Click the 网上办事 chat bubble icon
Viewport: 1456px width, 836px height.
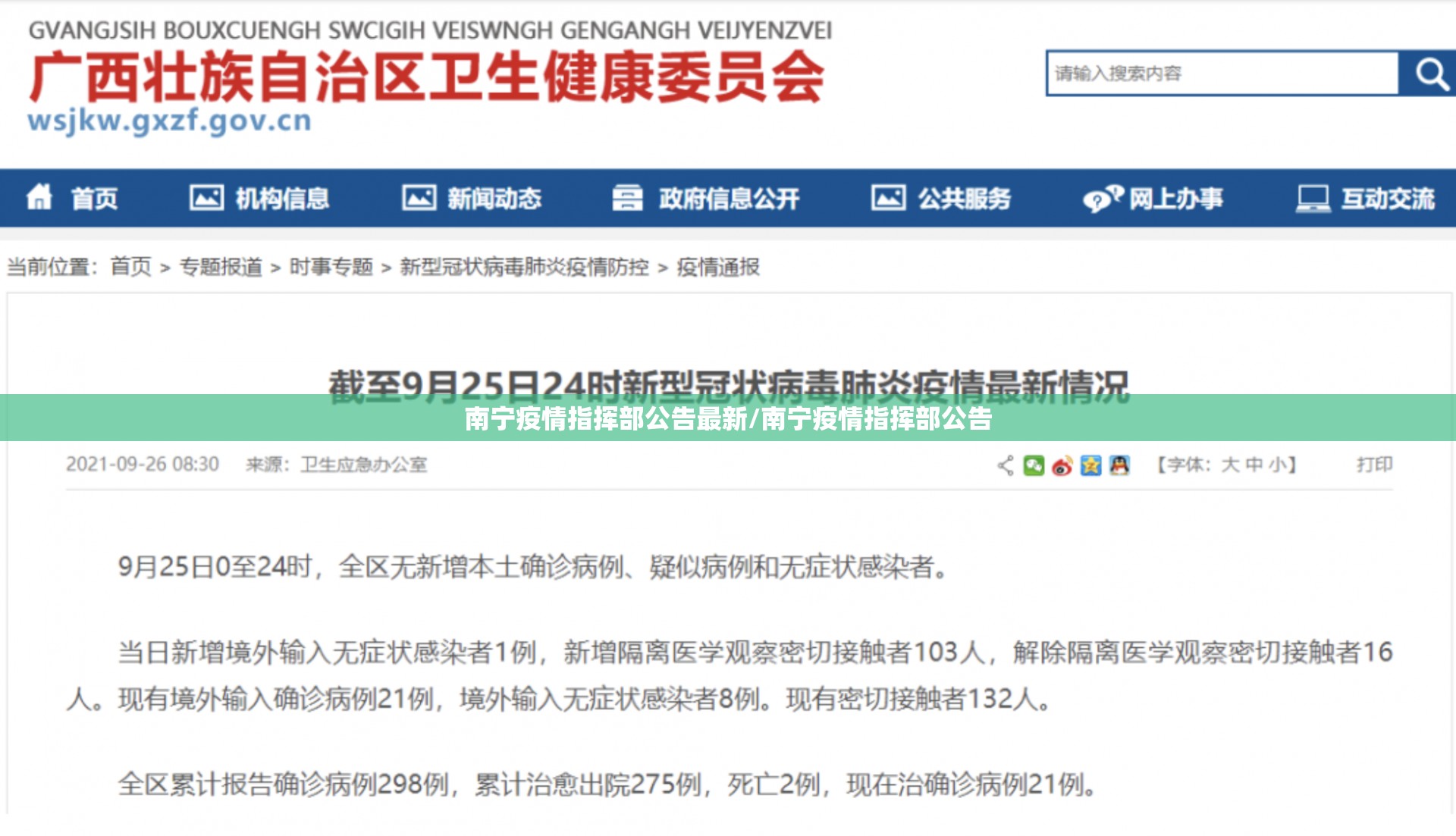(1102, 199)
